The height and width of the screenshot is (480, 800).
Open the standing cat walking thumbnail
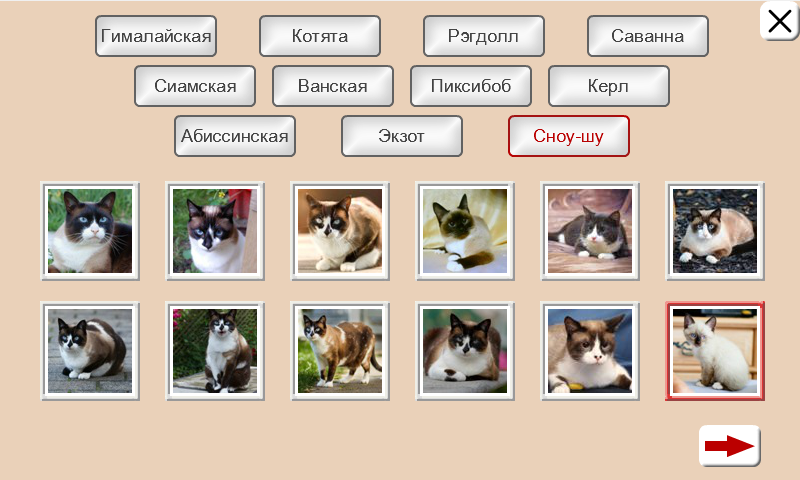(x=340, y=351)
